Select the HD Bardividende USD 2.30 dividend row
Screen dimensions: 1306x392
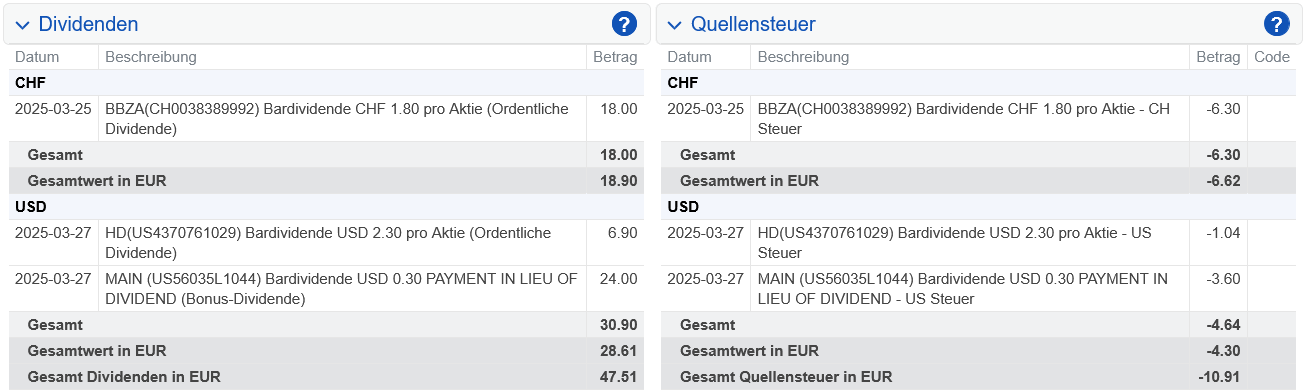click(326, 243)
